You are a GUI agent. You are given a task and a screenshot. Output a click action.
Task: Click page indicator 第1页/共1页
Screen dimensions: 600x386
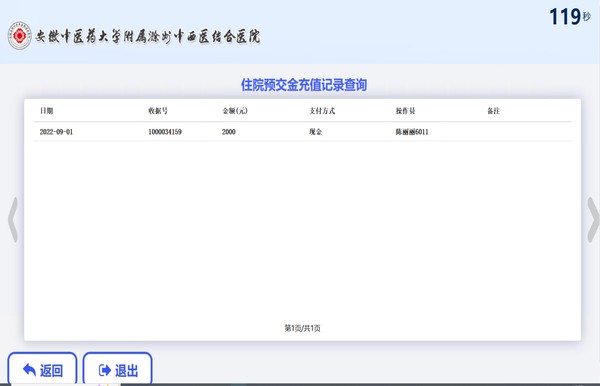302,328
